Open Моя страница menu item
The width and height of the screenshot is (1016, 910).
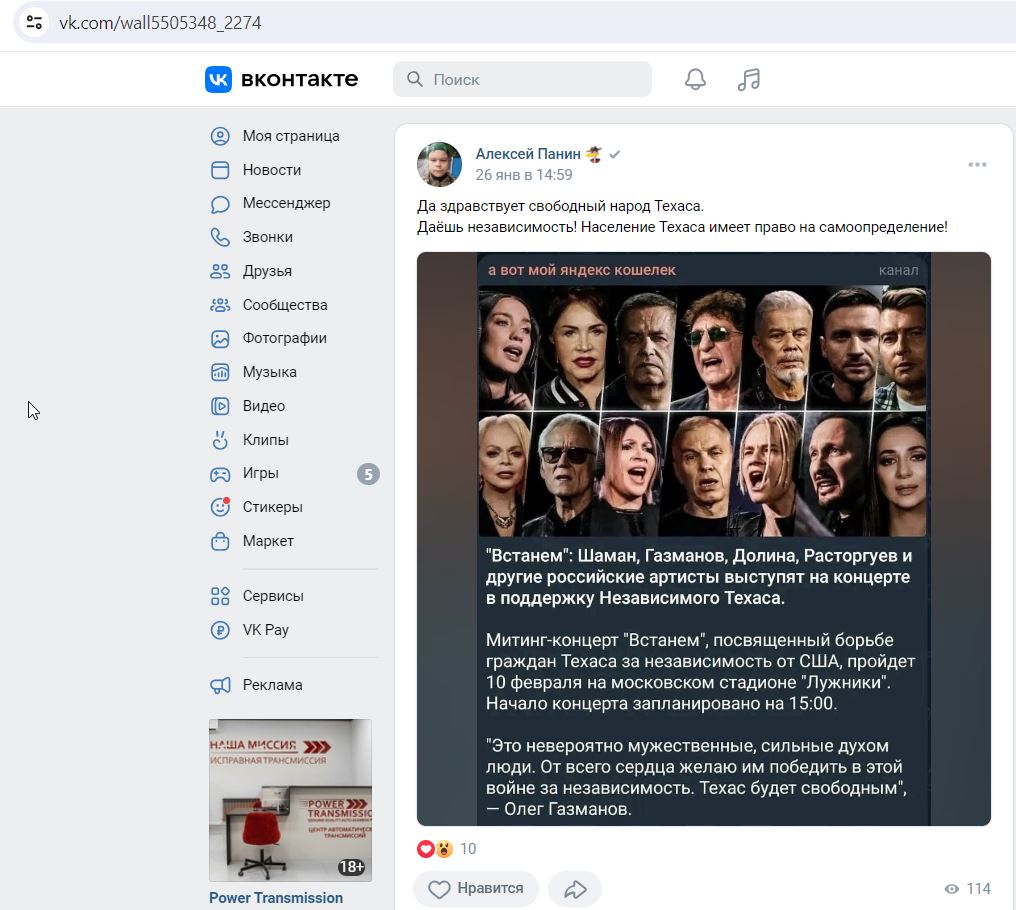[292, 136]
